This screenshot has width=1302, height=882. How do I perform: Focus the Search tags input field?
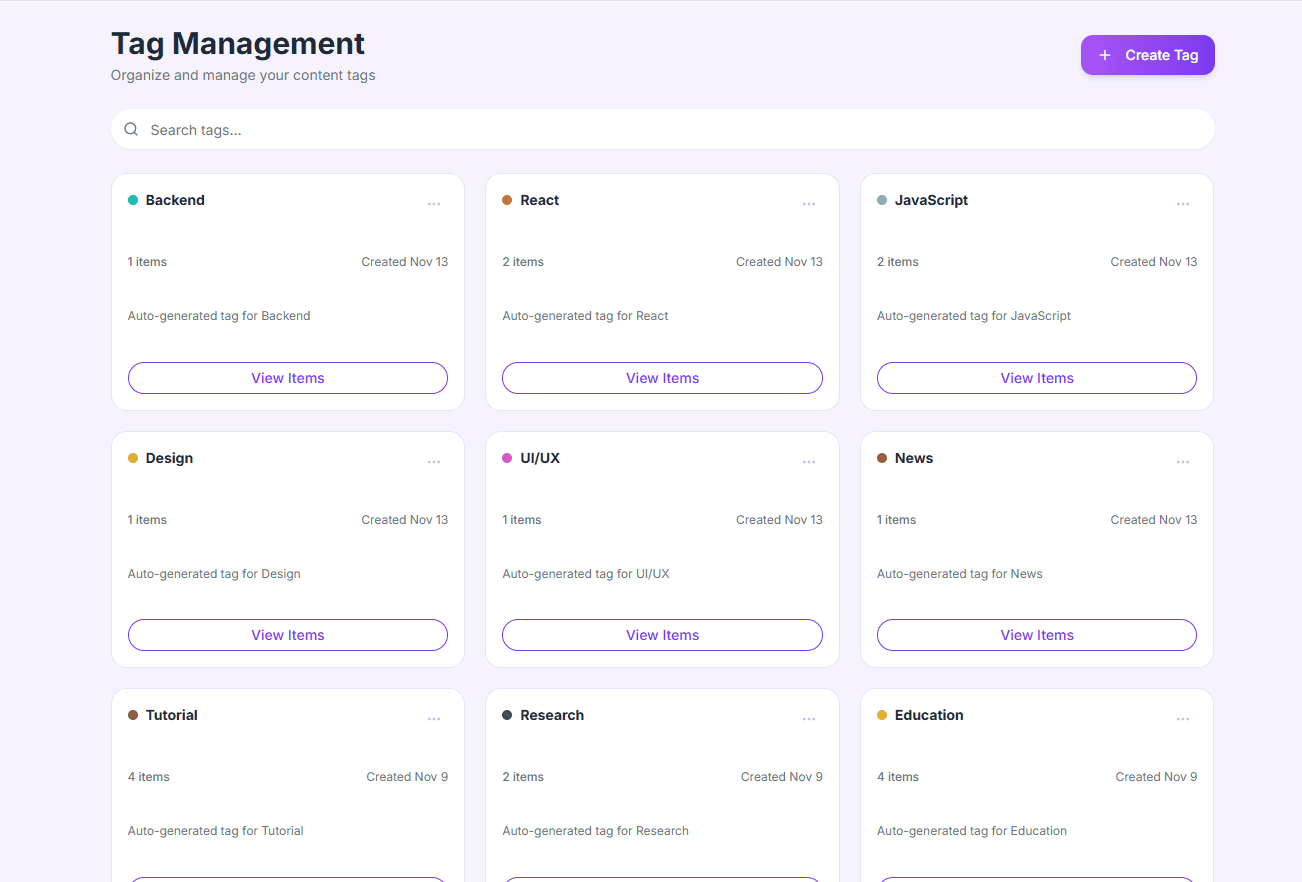(670, 130)
